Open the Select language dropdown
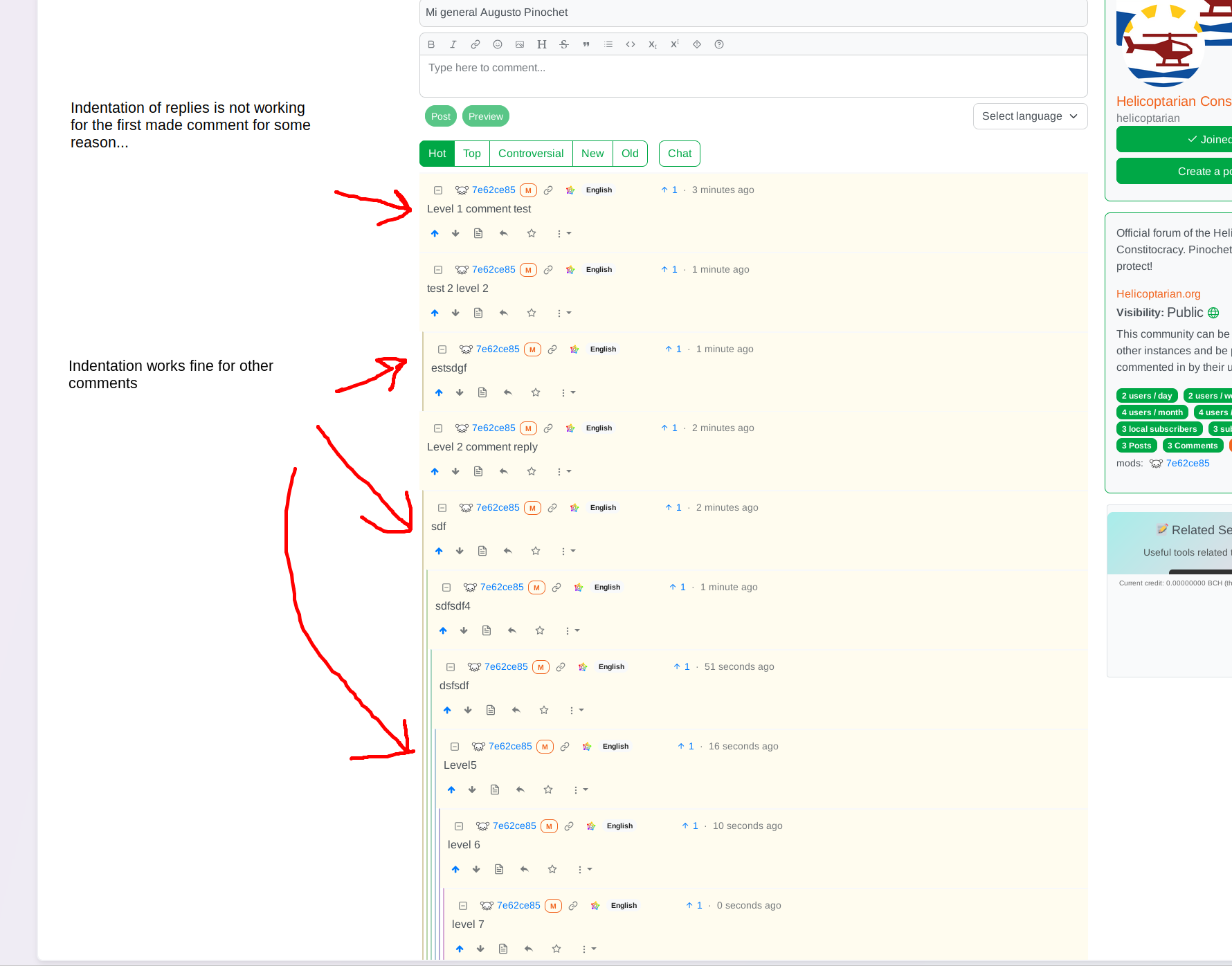This screenshot has height=966, width=1232. coord(1029,116)
